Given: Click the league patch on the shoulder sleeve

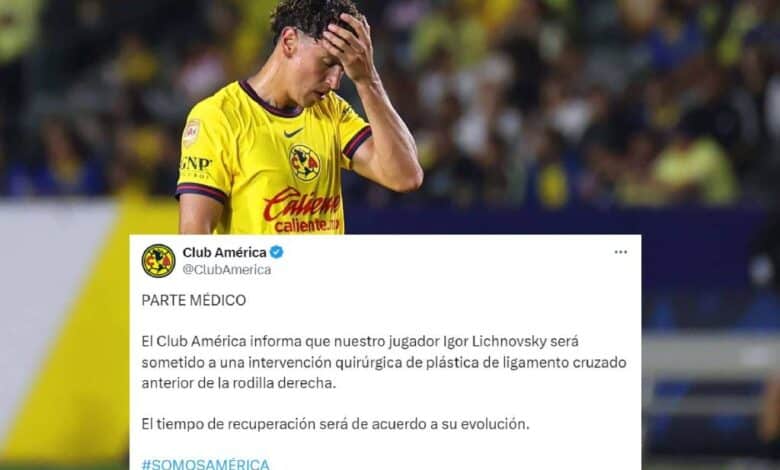Looking at the screenshot, I should 191,133.
